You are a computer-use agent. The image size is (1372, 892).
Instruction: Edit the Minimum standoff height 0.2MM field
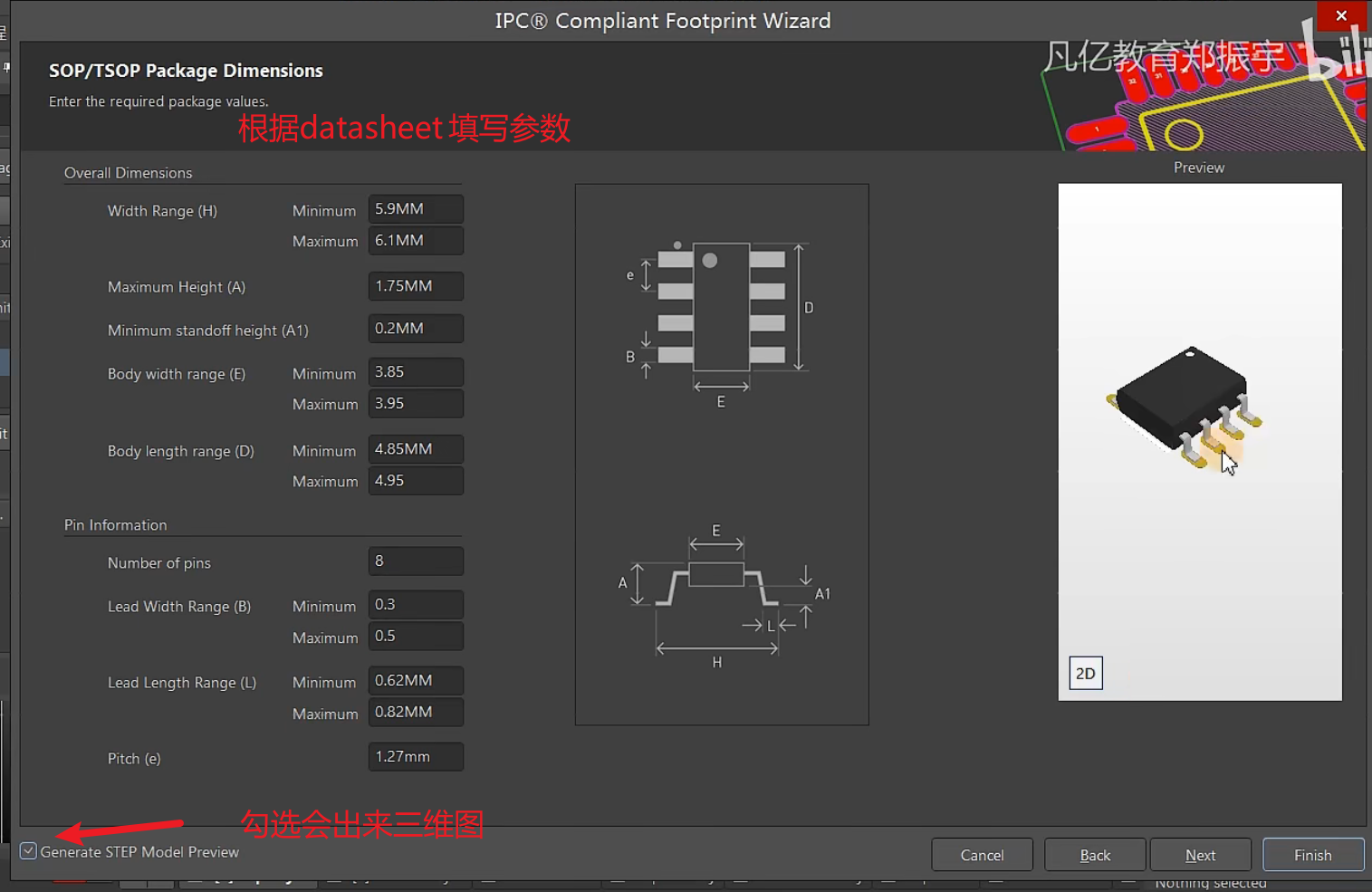[x=415, y=329]
